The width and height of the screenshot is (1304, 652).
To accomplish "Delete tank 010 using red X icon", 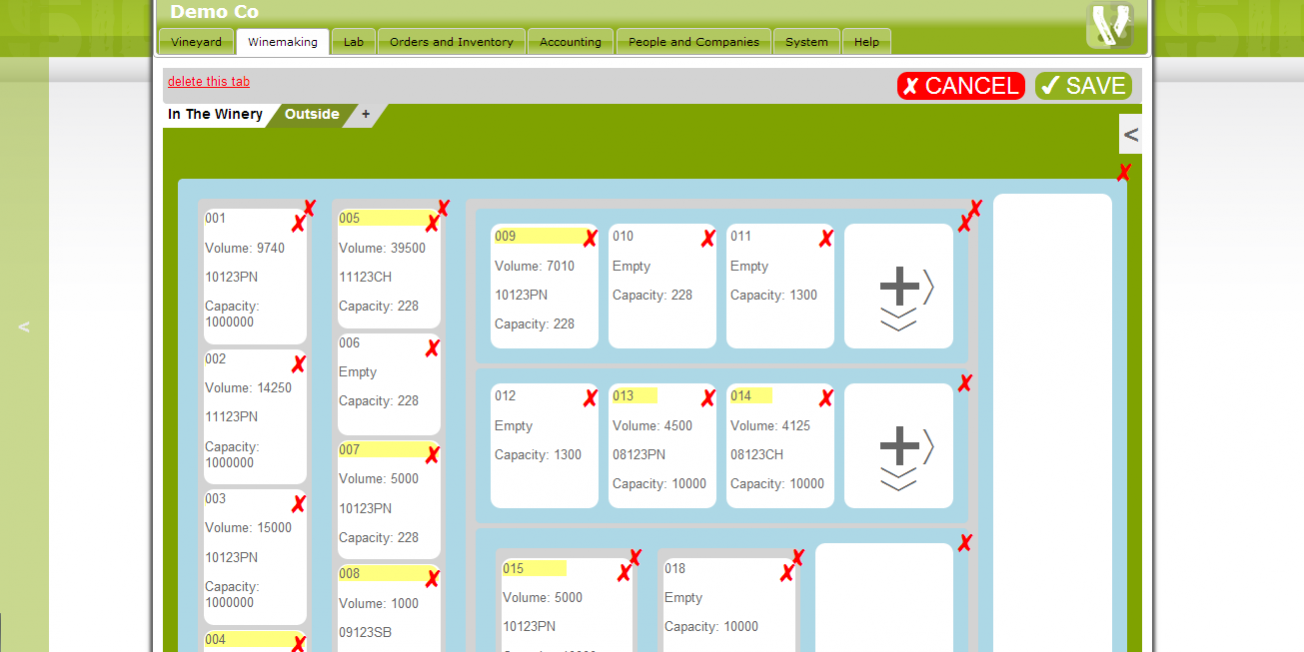I will point(708,239).
